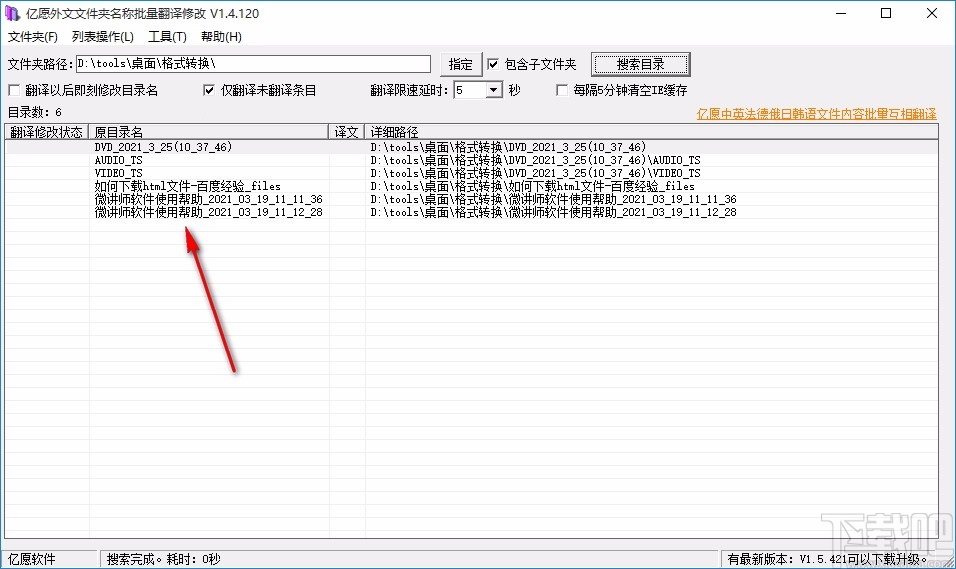
Task: Click the 详细路径 column header
Action: point(651,132)
